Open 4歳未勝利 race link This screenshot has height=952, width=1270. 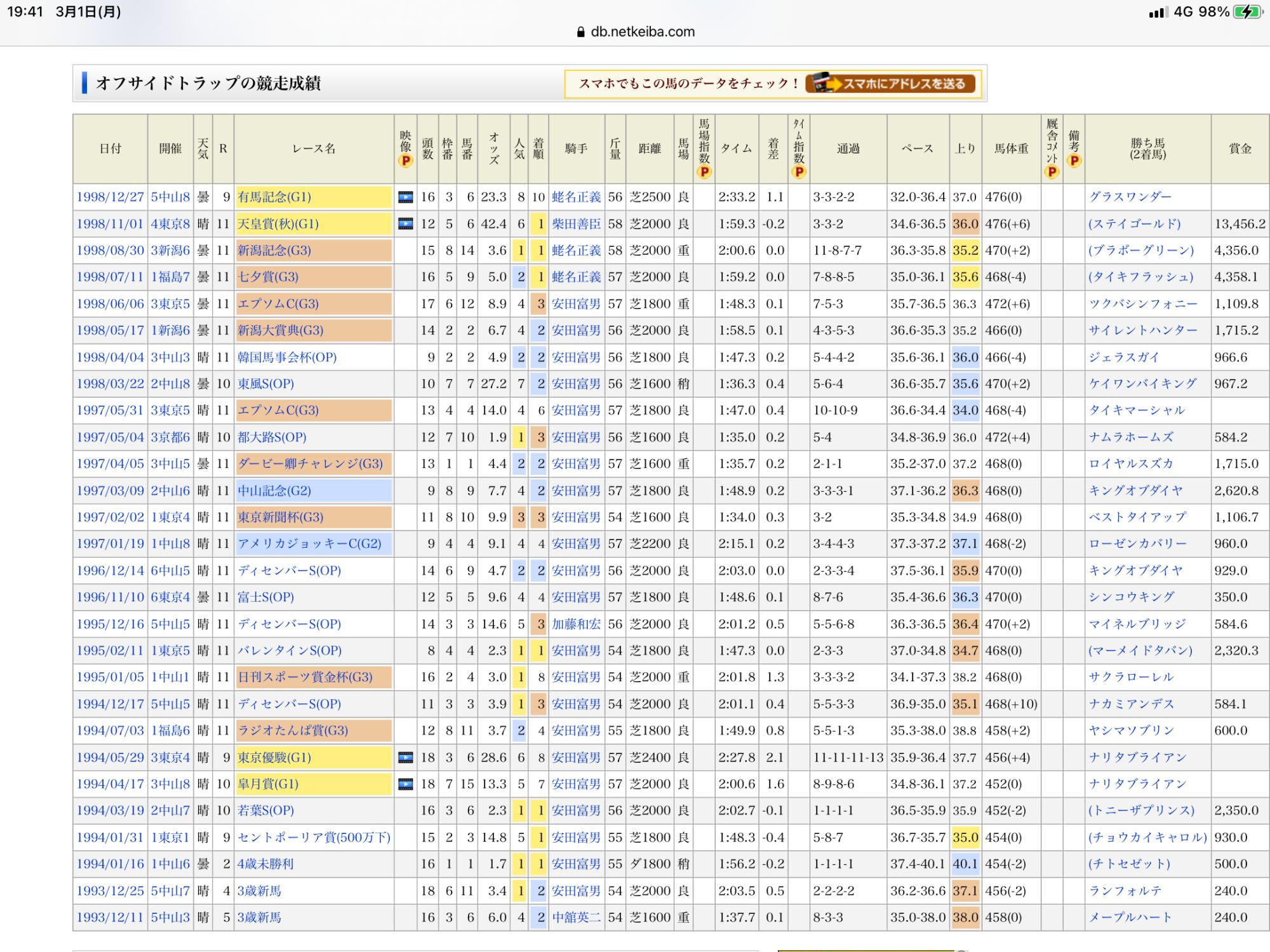click(265, 864)
